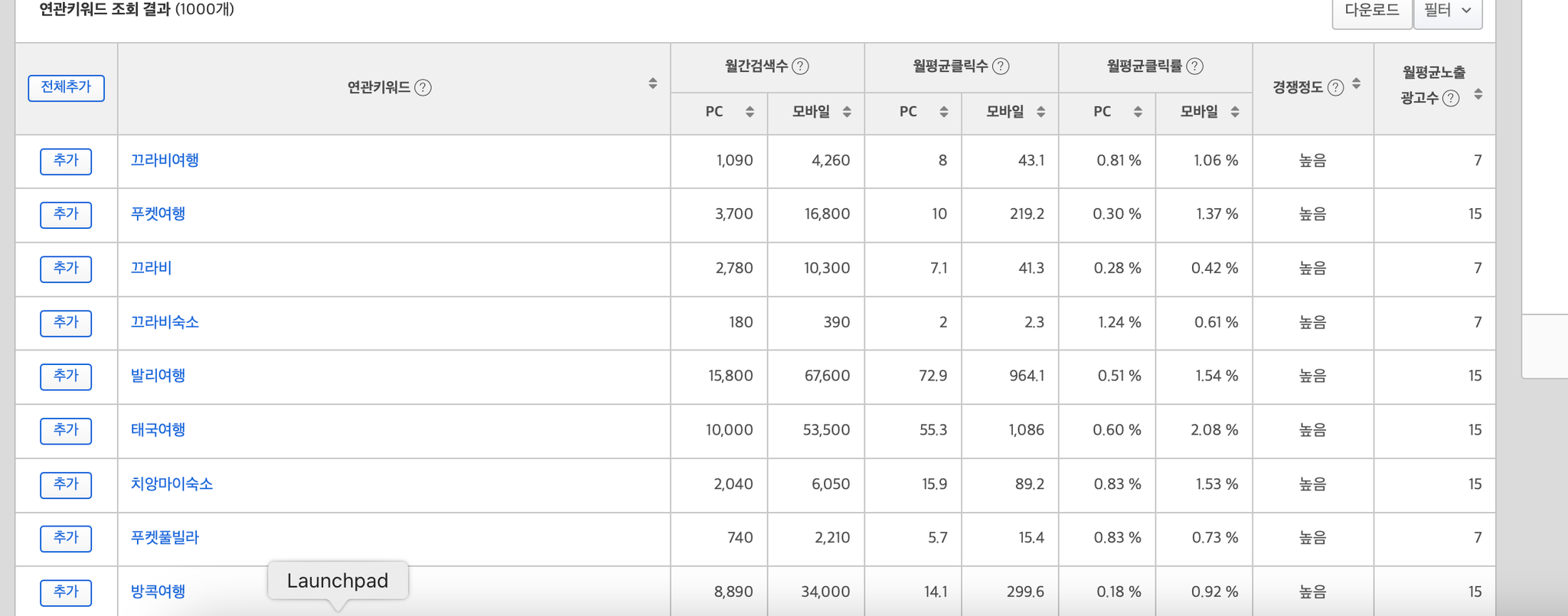The height and width of the screenshot is (616, 1568).
Task: Expand the 필터 dropdown
Action: click(1448, 11)
